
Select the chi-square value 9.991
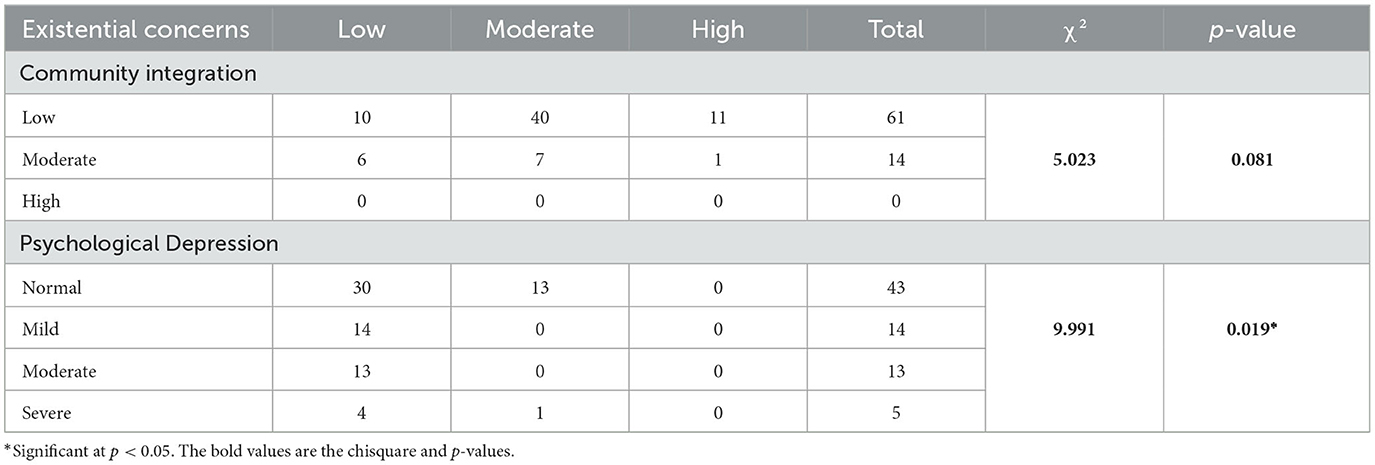coord(1074,329)
